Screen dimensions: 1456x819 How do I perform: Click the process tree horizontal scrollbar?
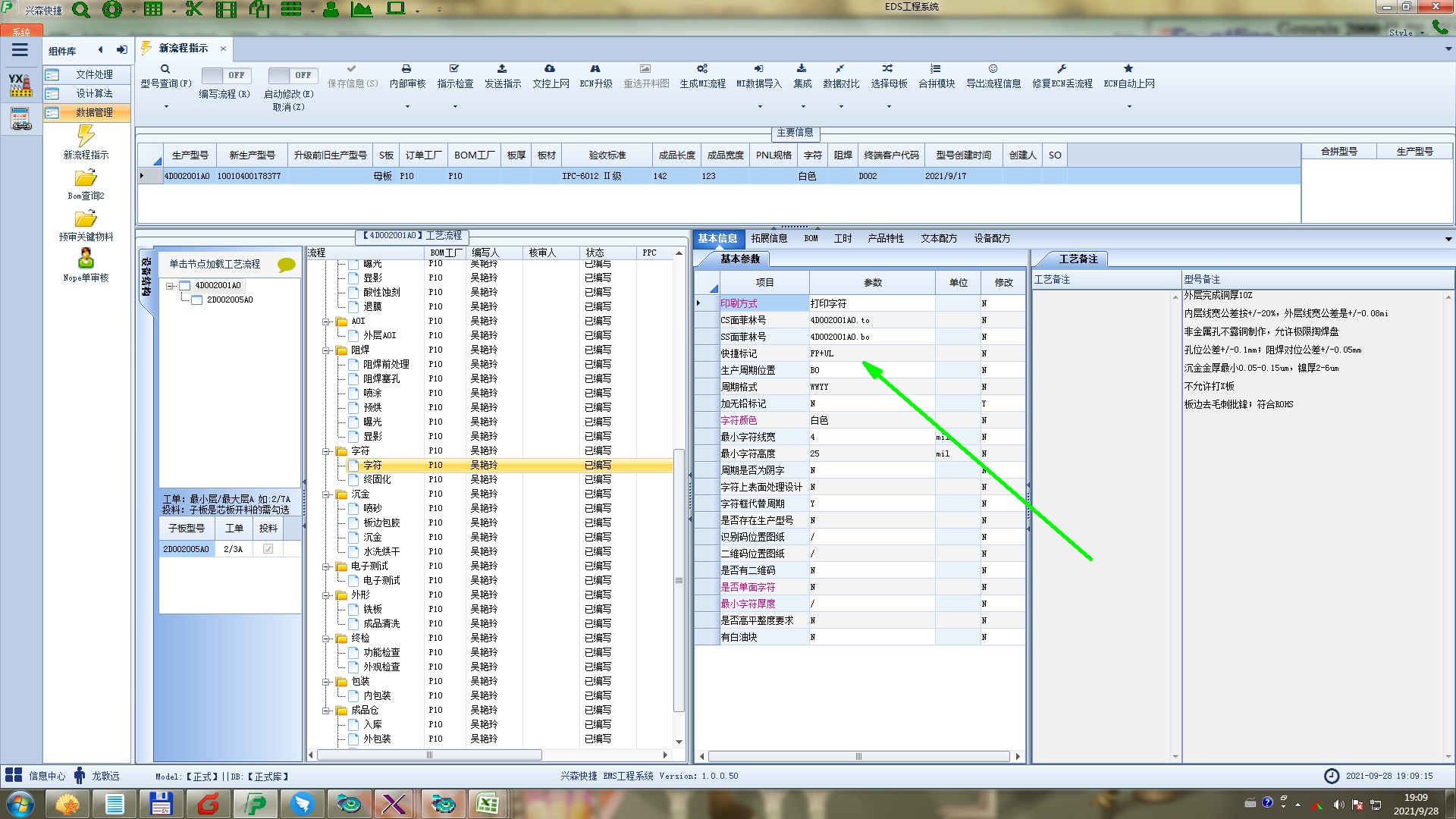pos(429,755)
